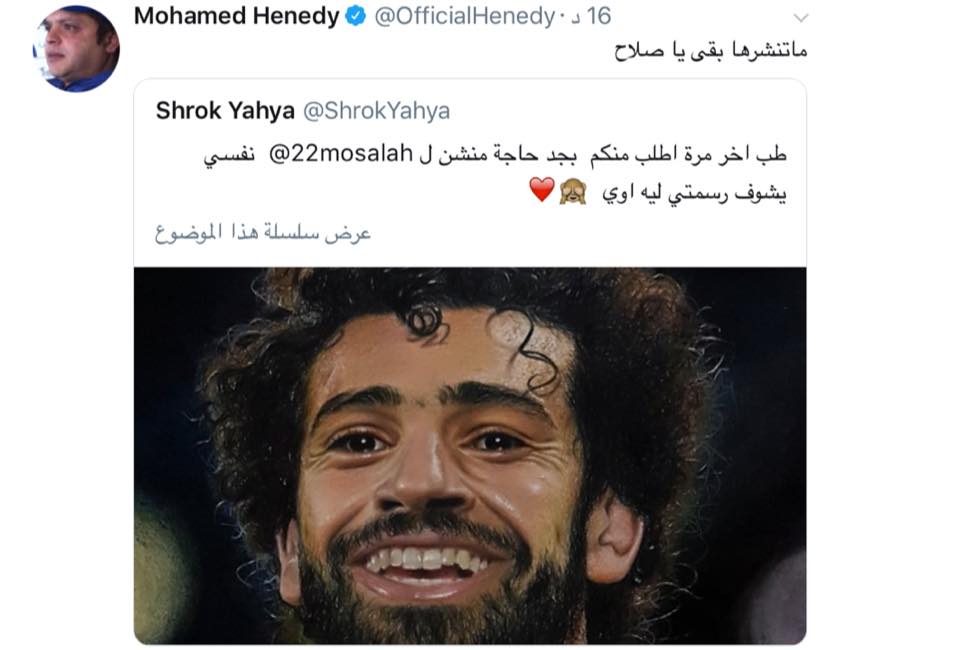Viewport: 960px width, 650px height.
Task: Click "عرض سلسلة هذا الموضوع" thread link
Action: point(263,233)
